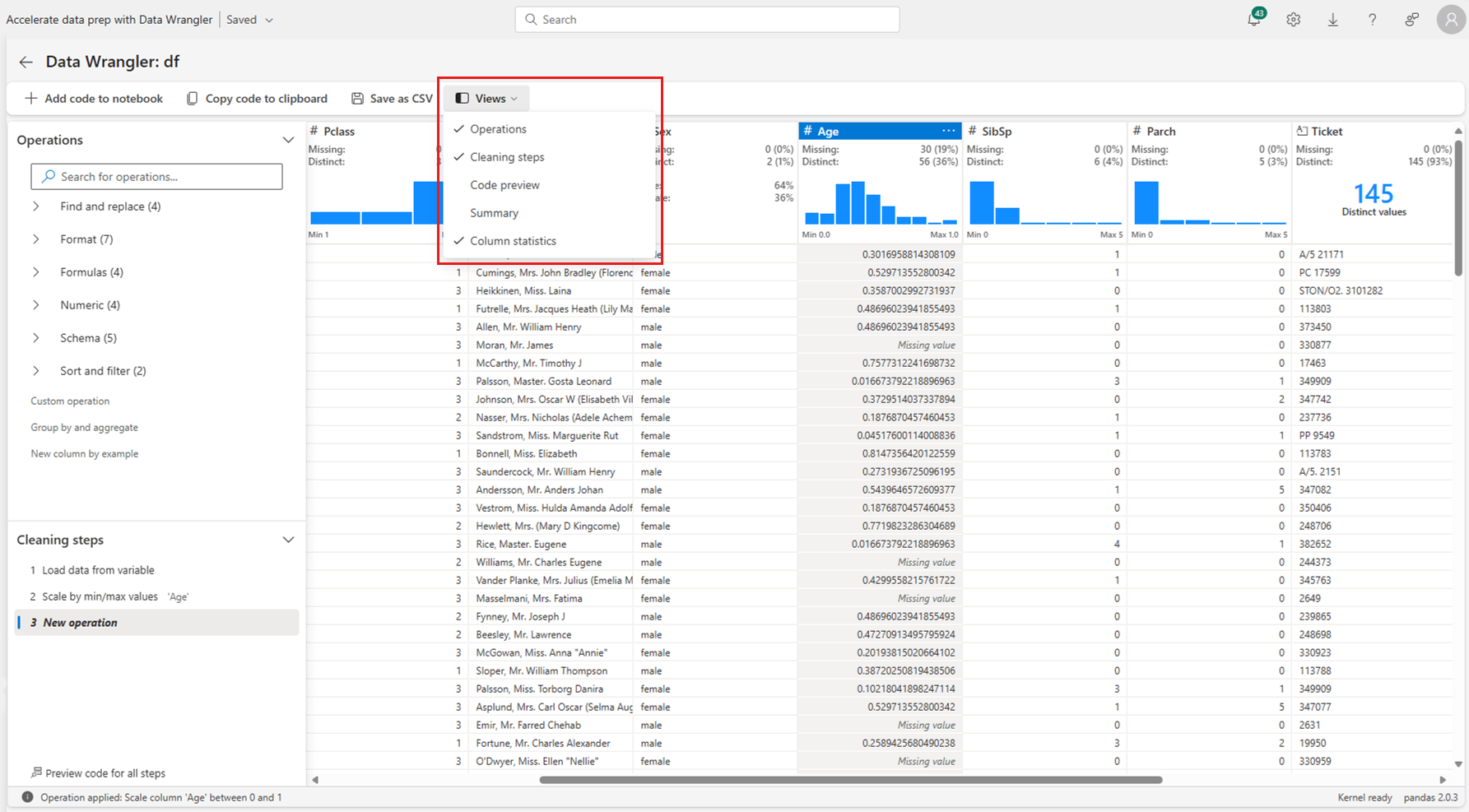Viewport: 1469px width, 812px height.
Task: Select Code preview from the Views menu
Action: (504, 184)
